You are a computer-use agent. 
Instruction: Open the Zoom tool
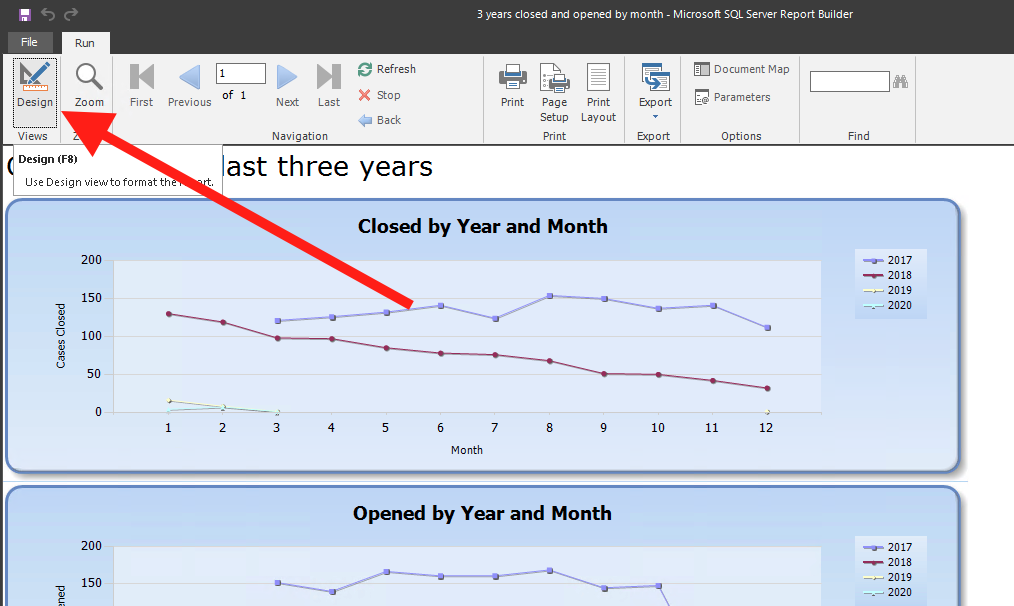(x=89, y=86)
